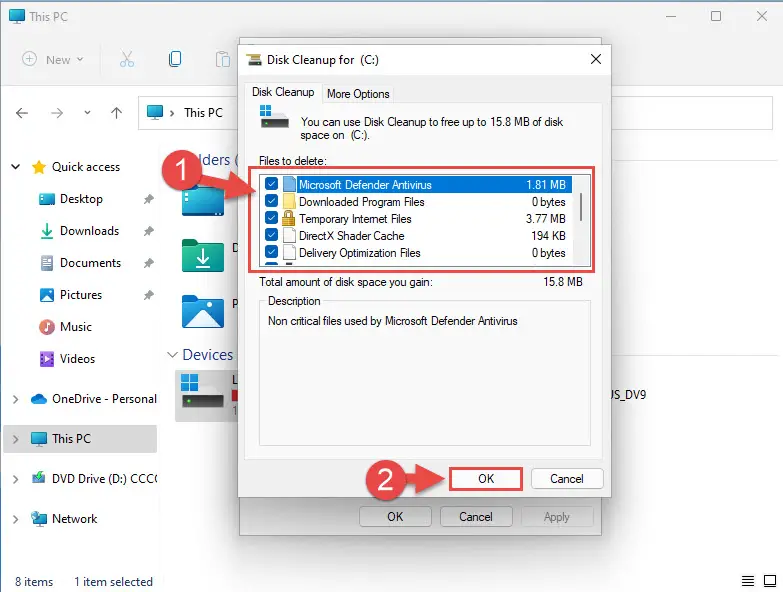Open the New dropdown in Explorer toolbar
This screenshot has width=783, height=592.
click(53, 59)
